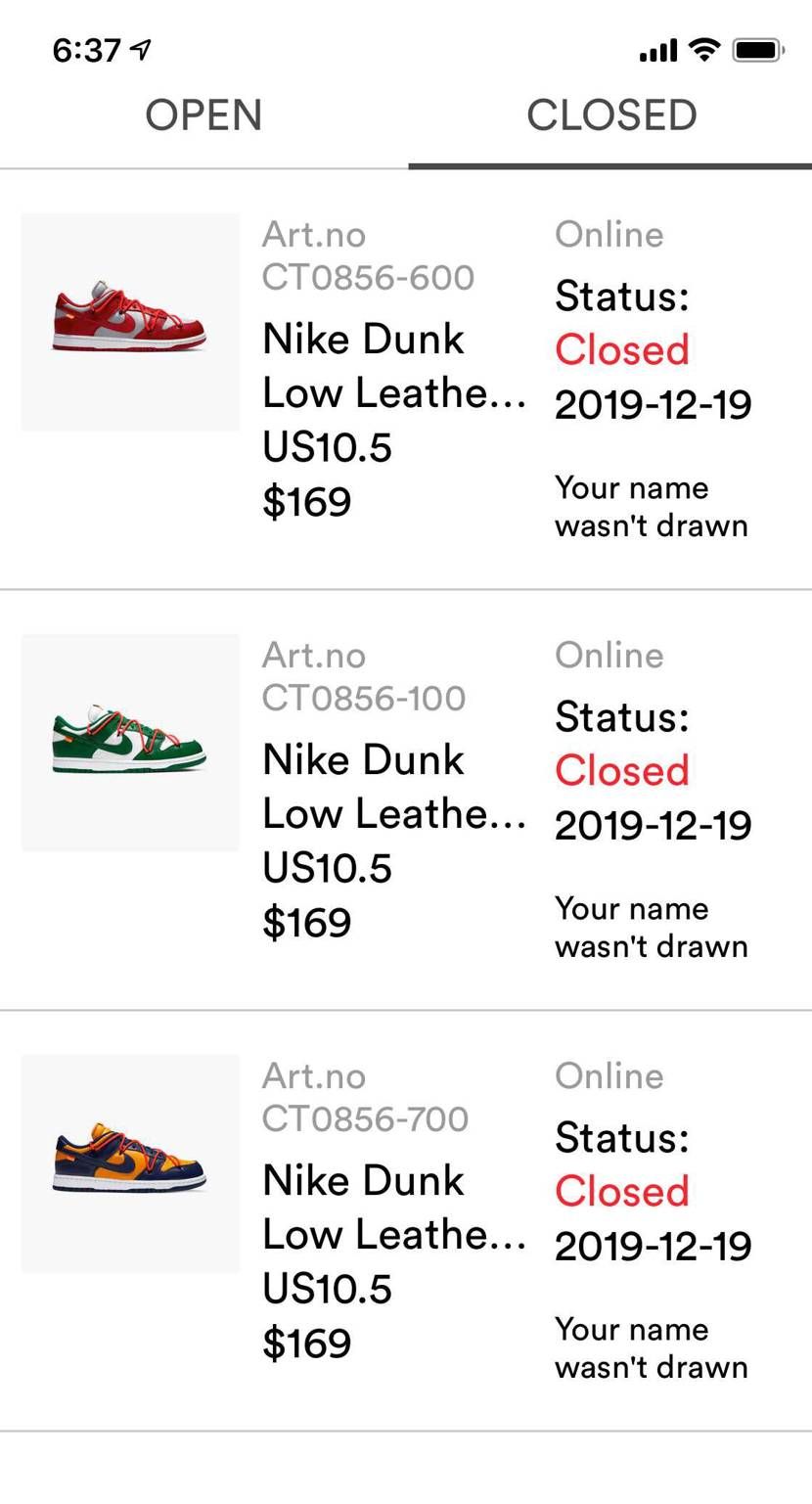Tap the red Closed status on first entry
812x1504 pixels.
(622, 349)
